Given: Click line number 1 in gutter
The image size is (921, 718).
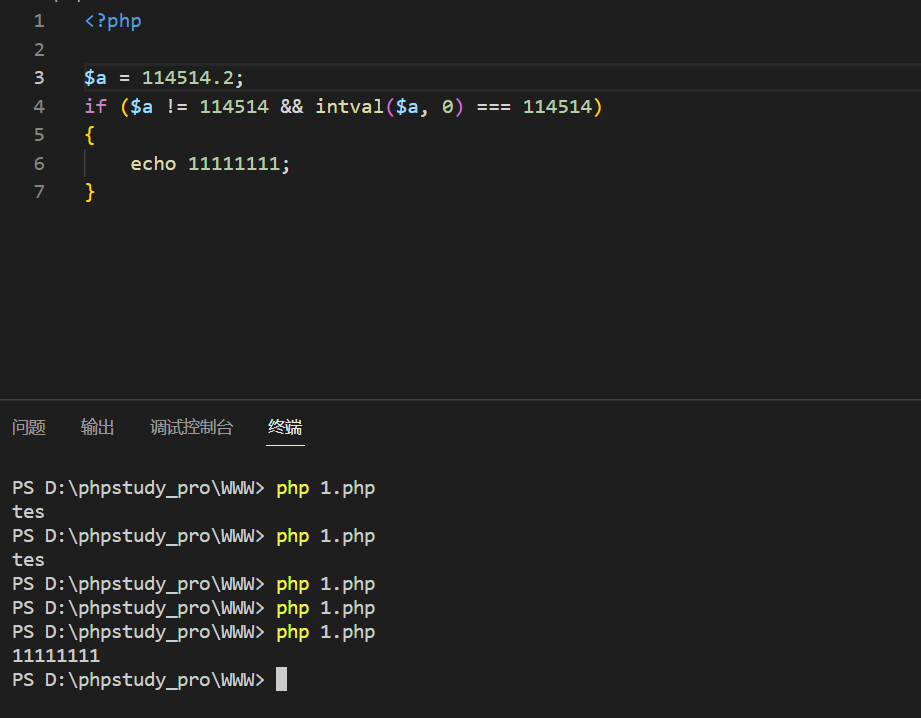Looking at the screenshot, I should [39, 21].
